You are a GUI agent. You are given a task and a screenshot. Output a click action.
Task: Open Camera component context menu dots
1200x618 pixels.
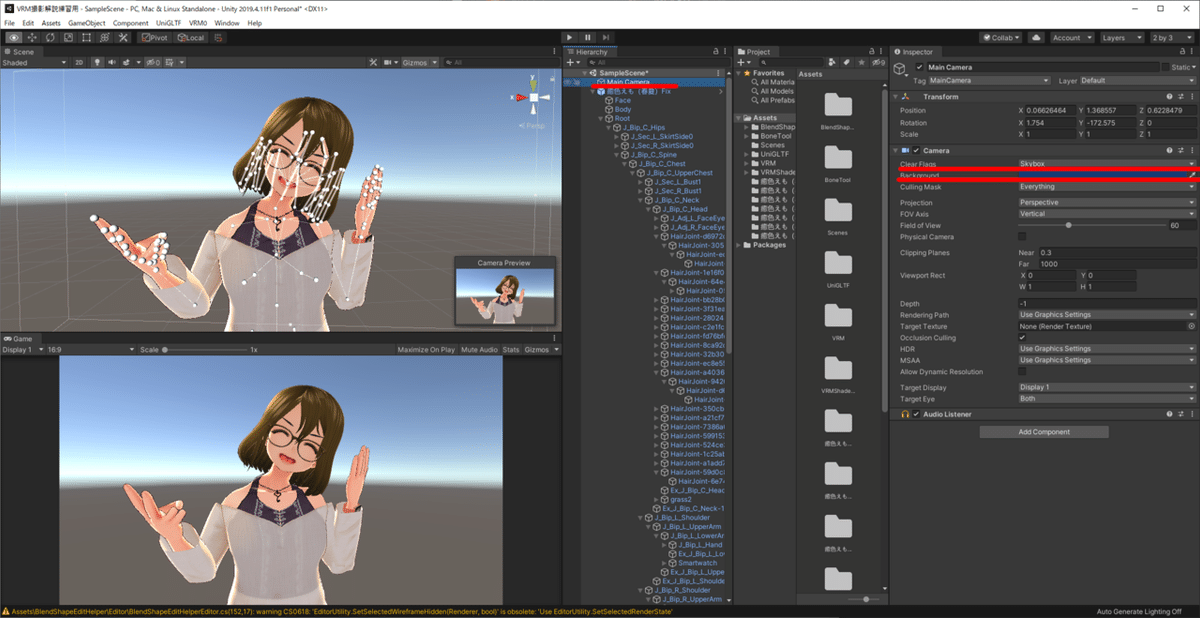[x=1191, y=150]
